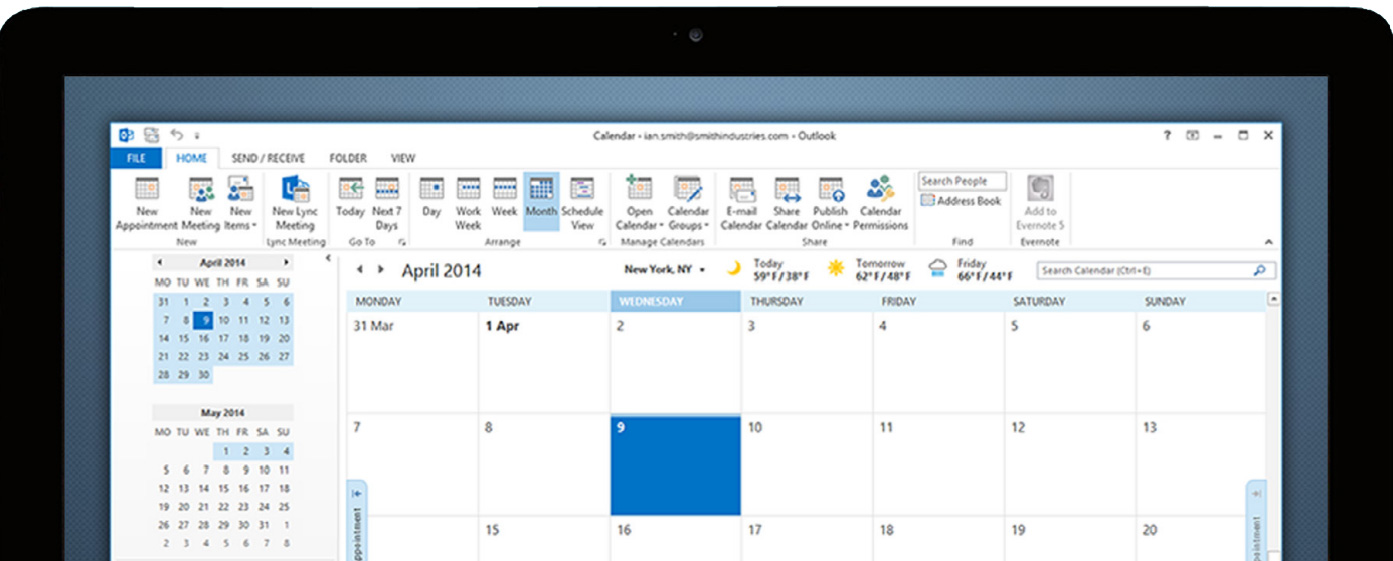The width and height of the screenshot is (1393, 561).
Task: Click Today's weather forecast
Action: [x=770, y=270]
